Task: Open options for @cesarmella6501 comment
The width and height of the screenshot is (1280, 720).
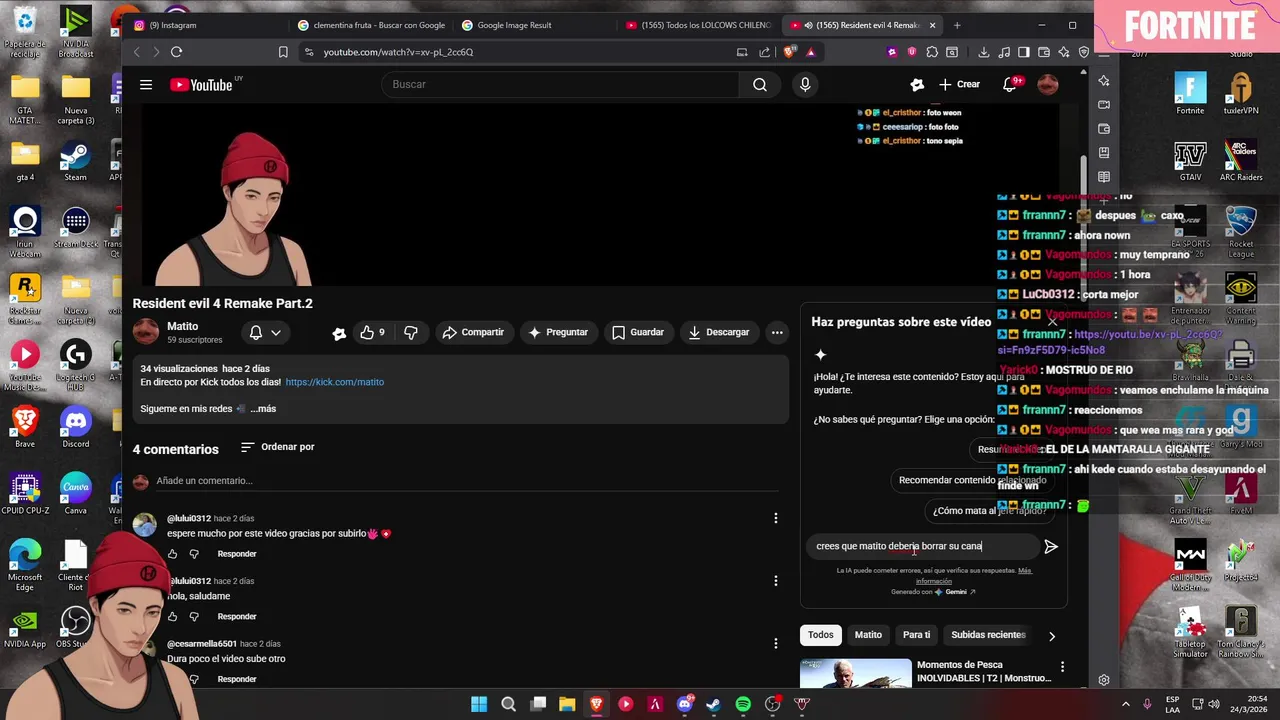Action: click(x=776, y=644)
